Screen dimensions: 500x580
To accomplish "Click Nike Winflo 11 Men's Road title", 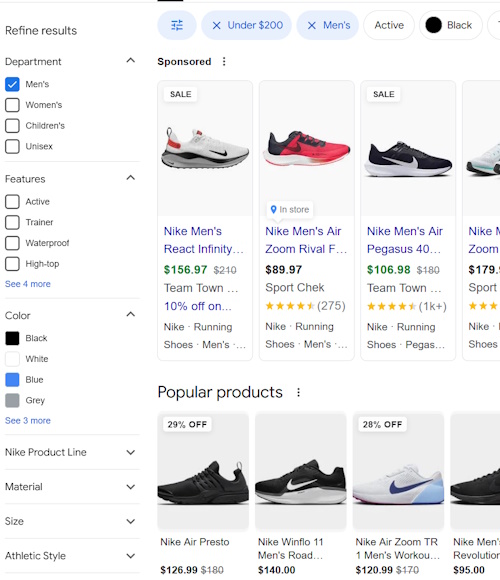I will 291,549.
